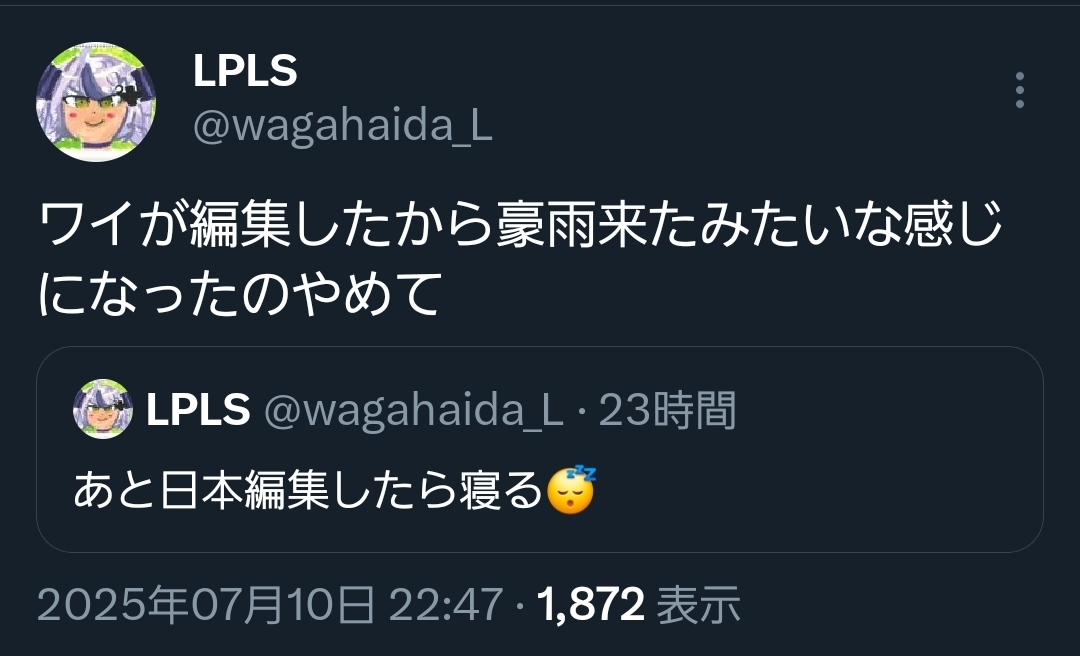Open the LPLS display name above the tweet

[245, 70]
